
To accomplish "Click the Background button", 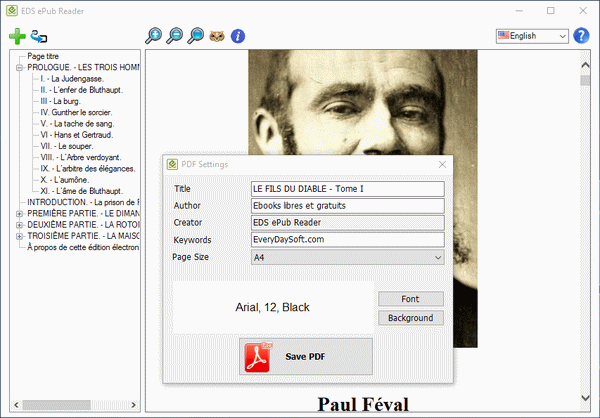I will (x=411, y=318).
